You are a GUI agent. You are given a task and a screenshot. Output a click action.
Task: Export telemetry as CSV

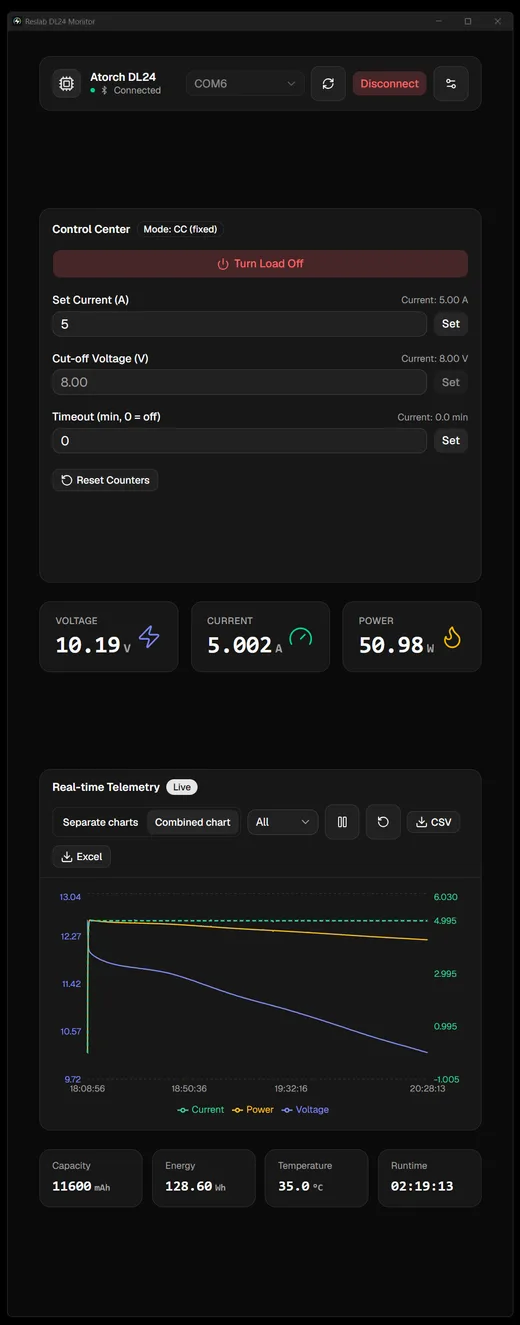pos(433,822)
